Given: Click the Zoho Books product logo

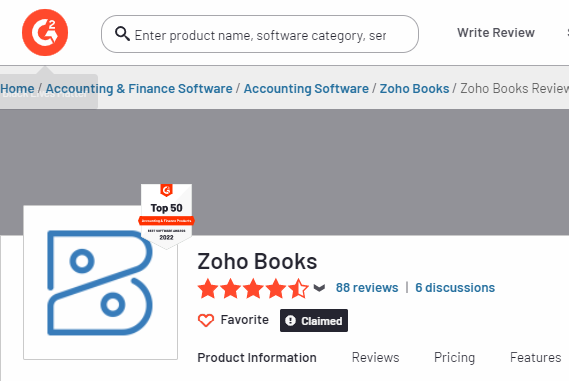Looking at the screenshot, I should (100, 283).
